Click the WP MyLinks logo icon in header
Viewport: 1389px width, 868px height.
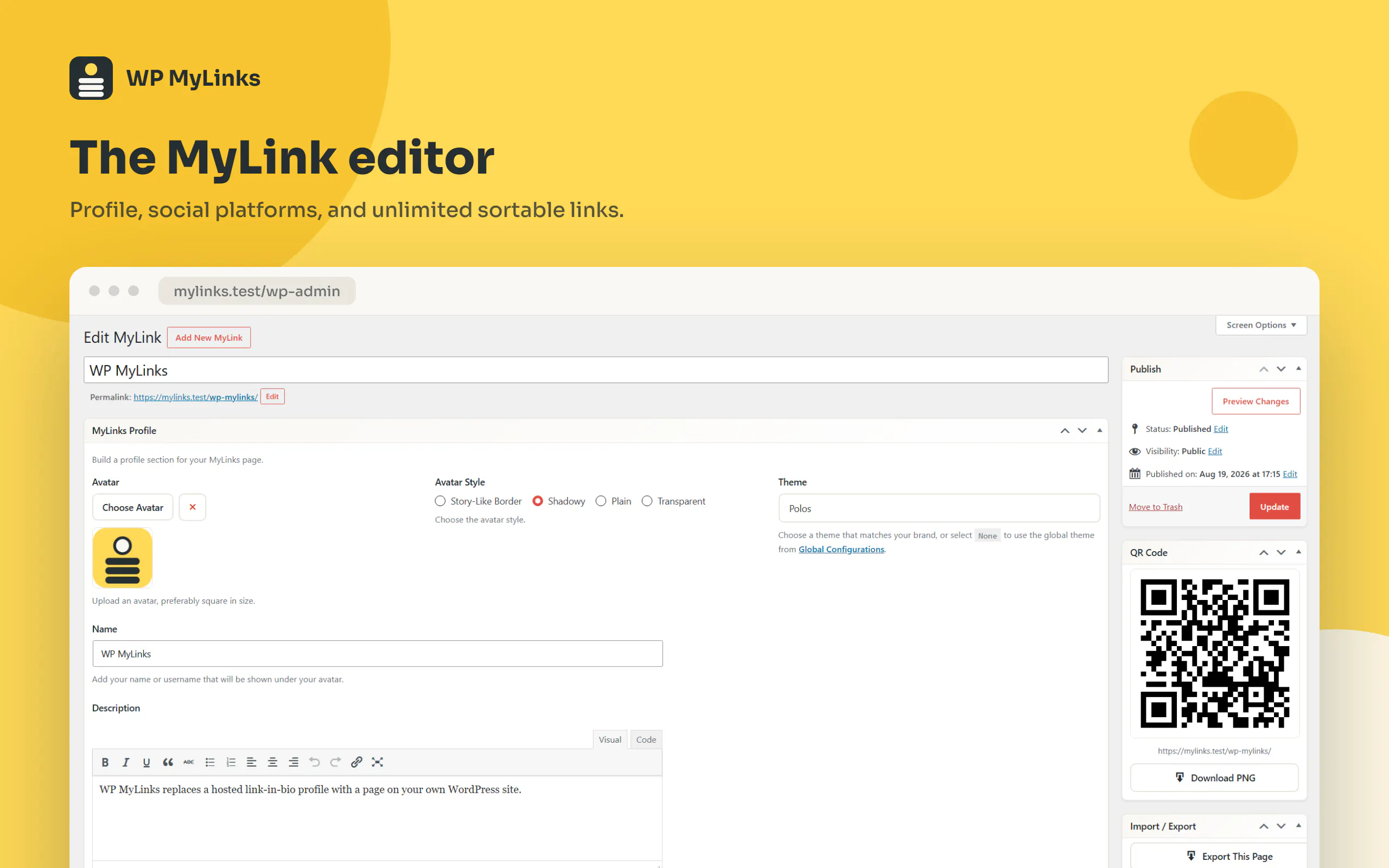[x=91, y=78]
